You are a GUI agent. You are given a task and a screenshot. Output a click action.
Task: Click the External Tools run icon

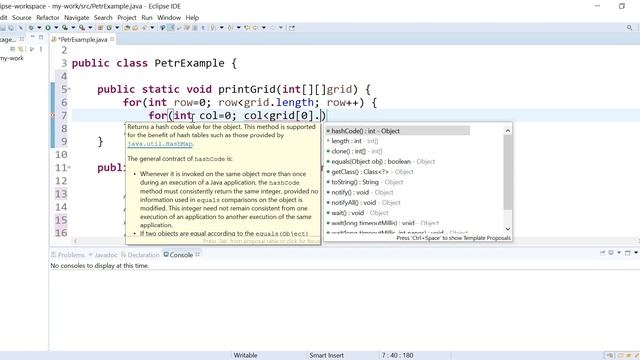tap(82, 28)
